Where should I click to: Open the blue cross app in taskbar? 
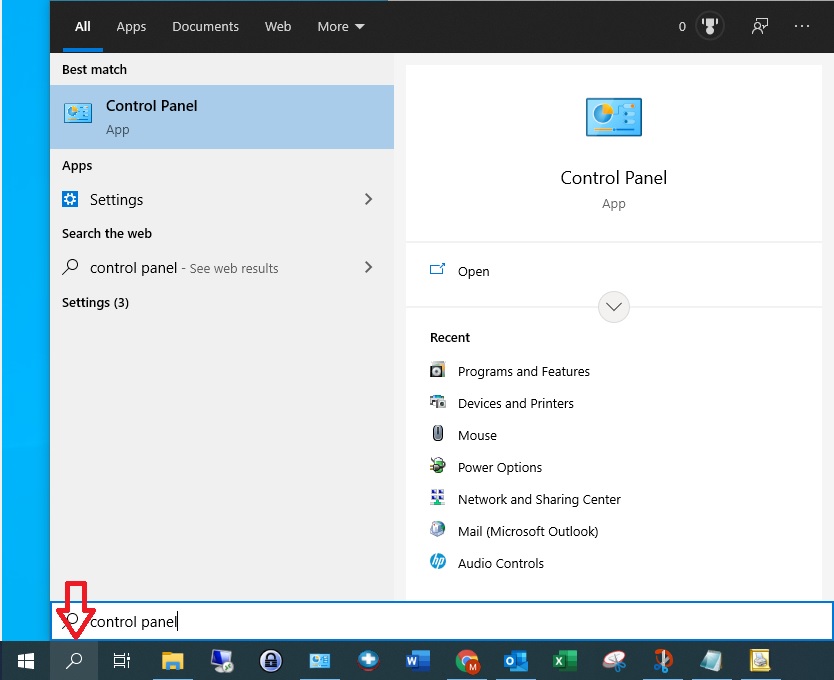tap(368, 661)
